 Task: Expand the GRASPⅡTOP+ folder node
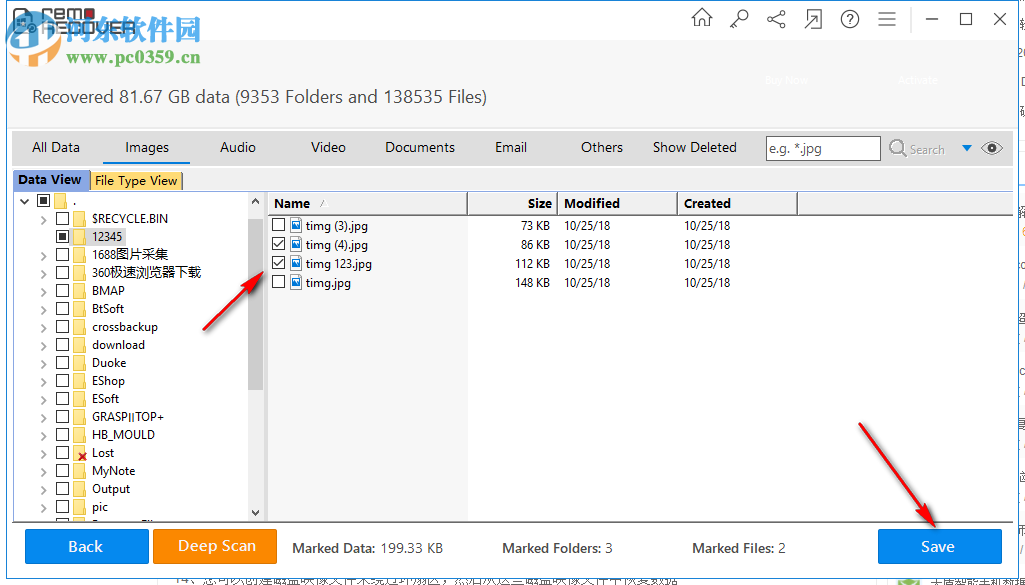point(44,417)
